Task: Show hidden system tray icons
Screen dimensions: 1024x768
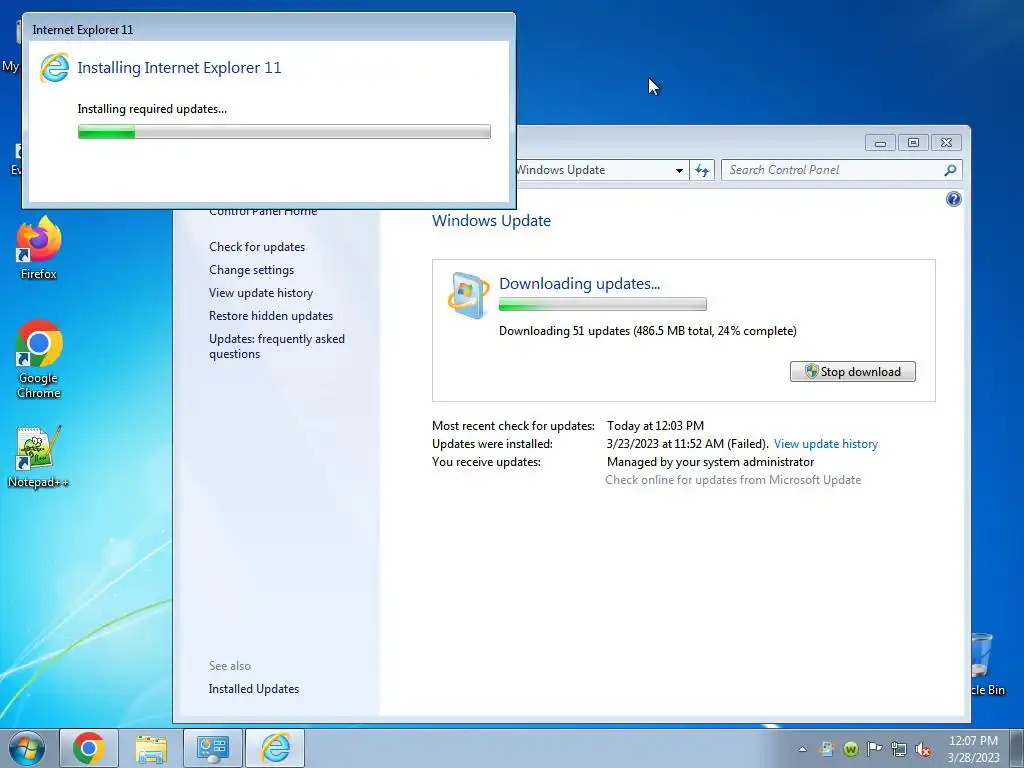Action: click(802, 749)
